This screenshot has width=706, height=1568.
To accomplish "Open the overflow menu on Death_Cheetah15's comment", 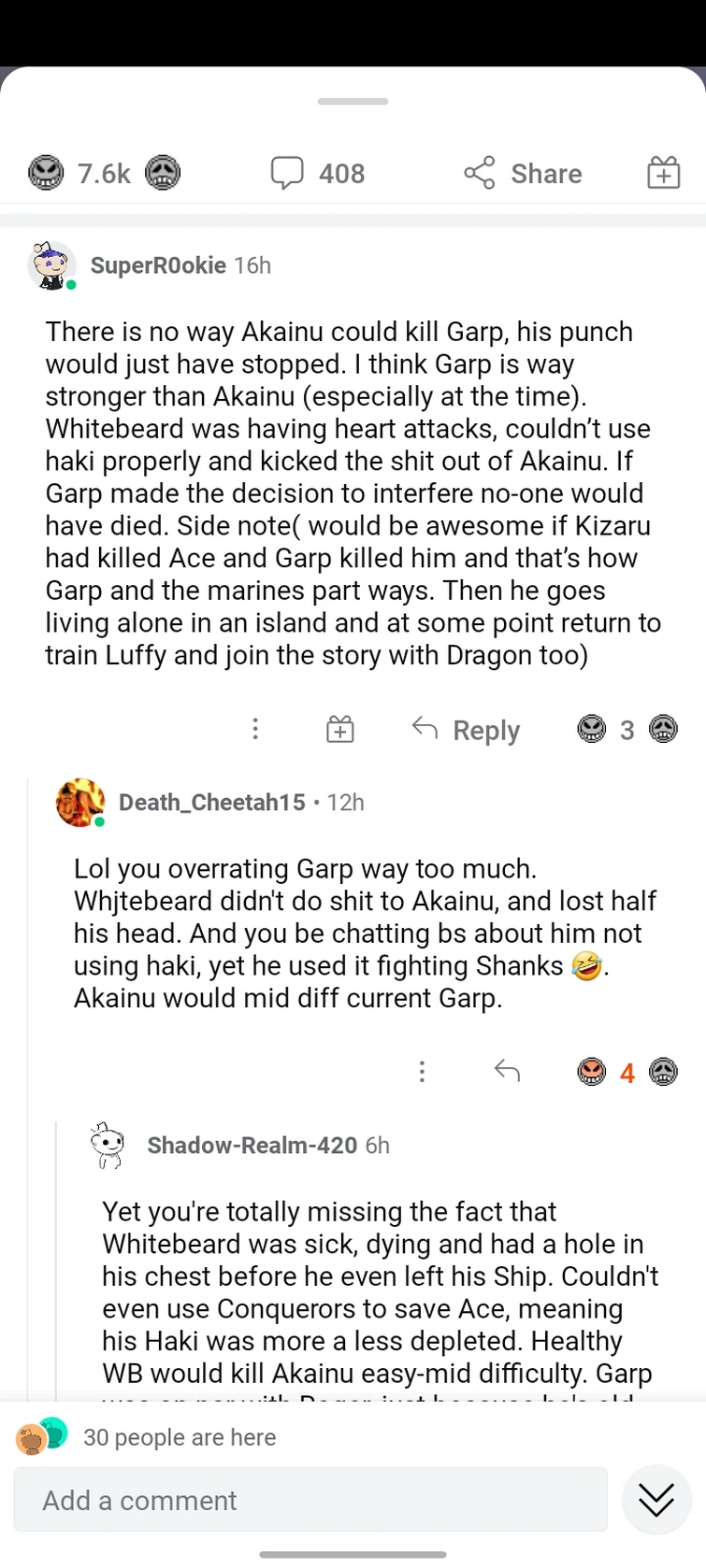I will coord(422,1072).
